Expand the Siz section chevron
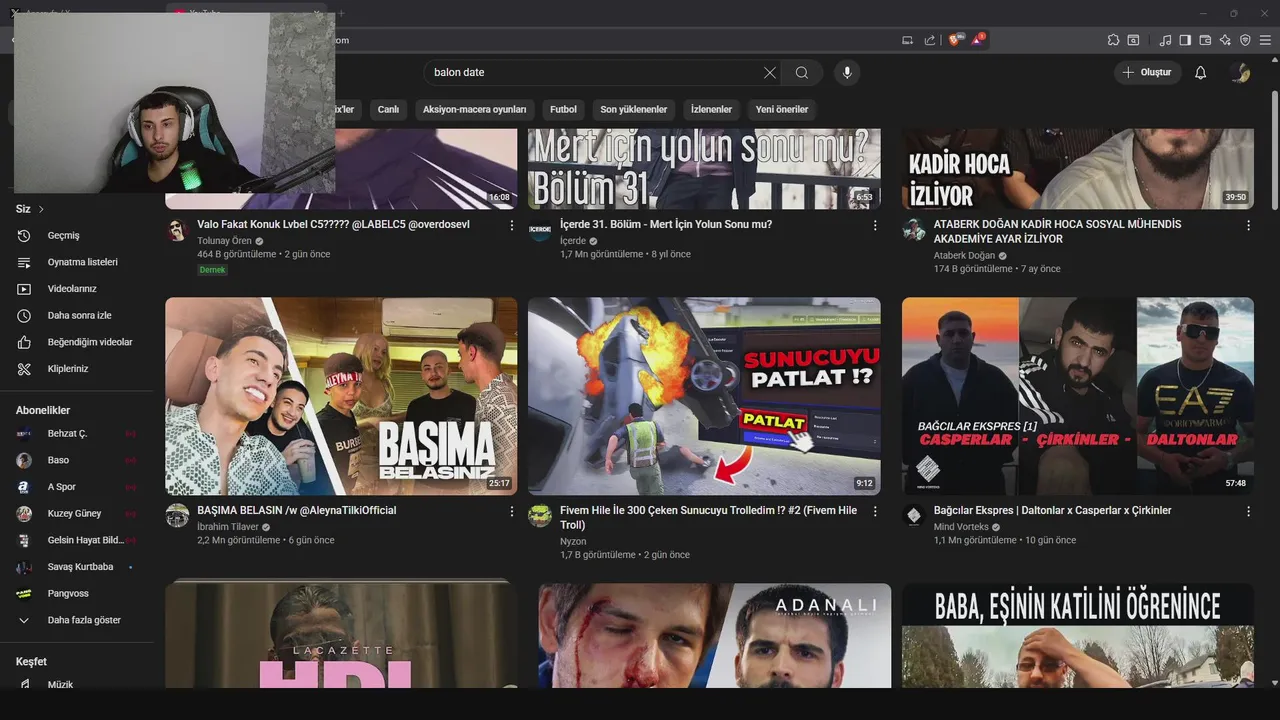Image resolution: width=1280 pixels, height=720 pixels. 41,209
